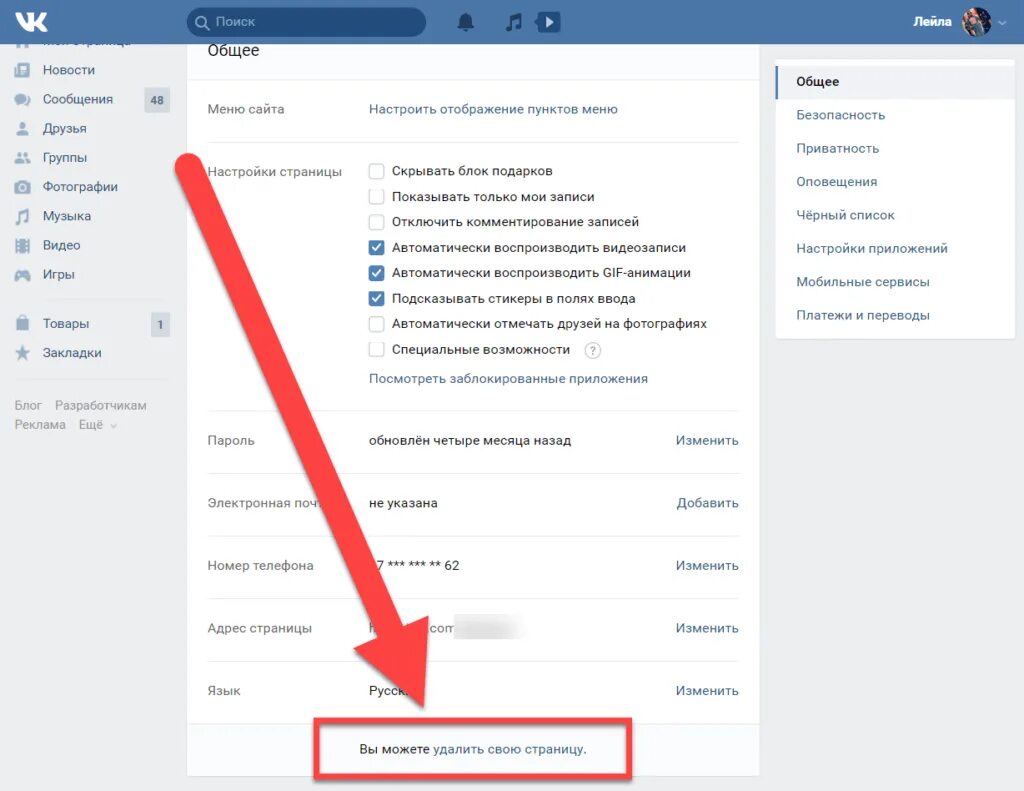Viewport: 1024px width, 791px height.
Task: Open Новости in left menu
Action: tap(69, 70)
